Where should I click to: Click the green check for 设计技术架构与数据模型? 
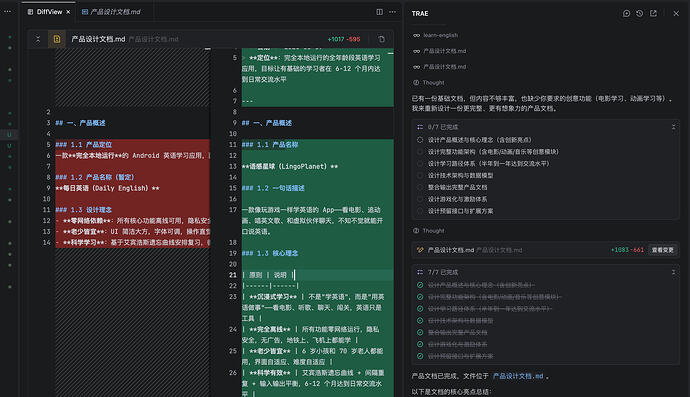[420, 320]
